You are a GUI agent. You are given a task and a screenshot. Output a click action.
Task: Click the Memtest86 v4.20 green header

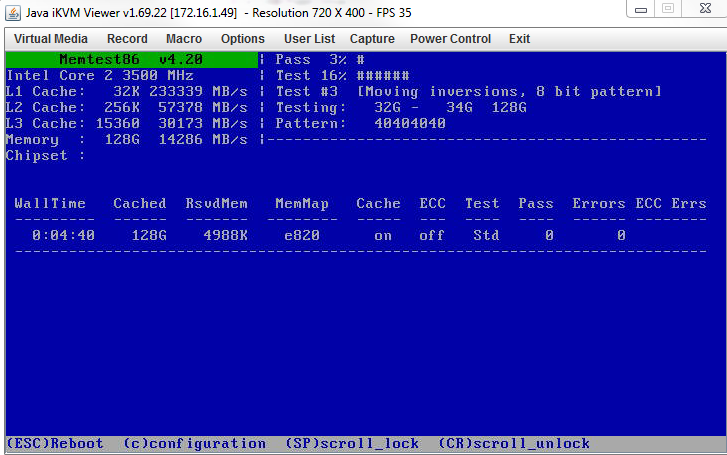(132, 60)
